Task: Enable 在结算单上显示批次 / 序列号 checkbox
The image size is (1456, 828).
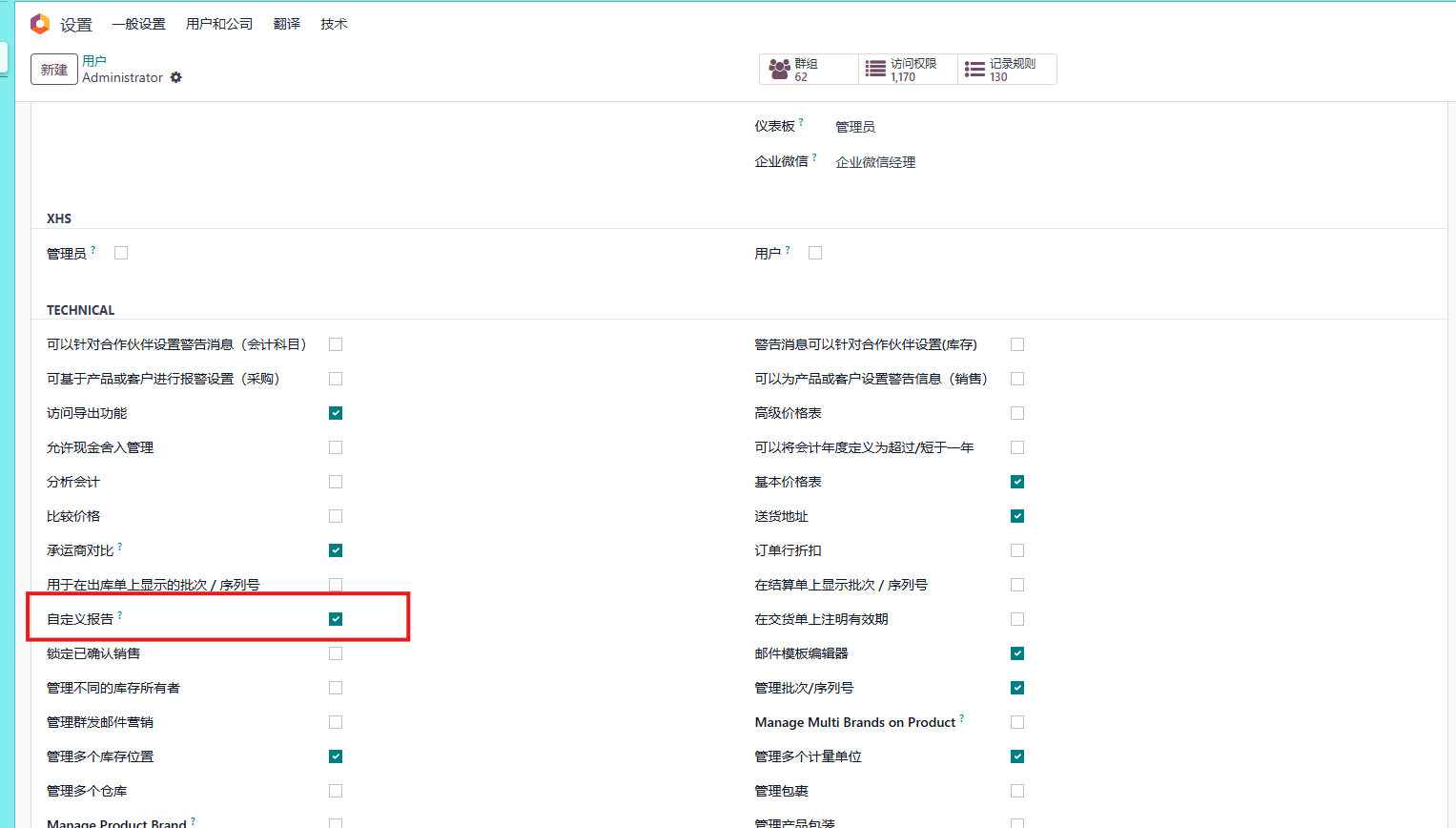Action: pos(1017,585)
